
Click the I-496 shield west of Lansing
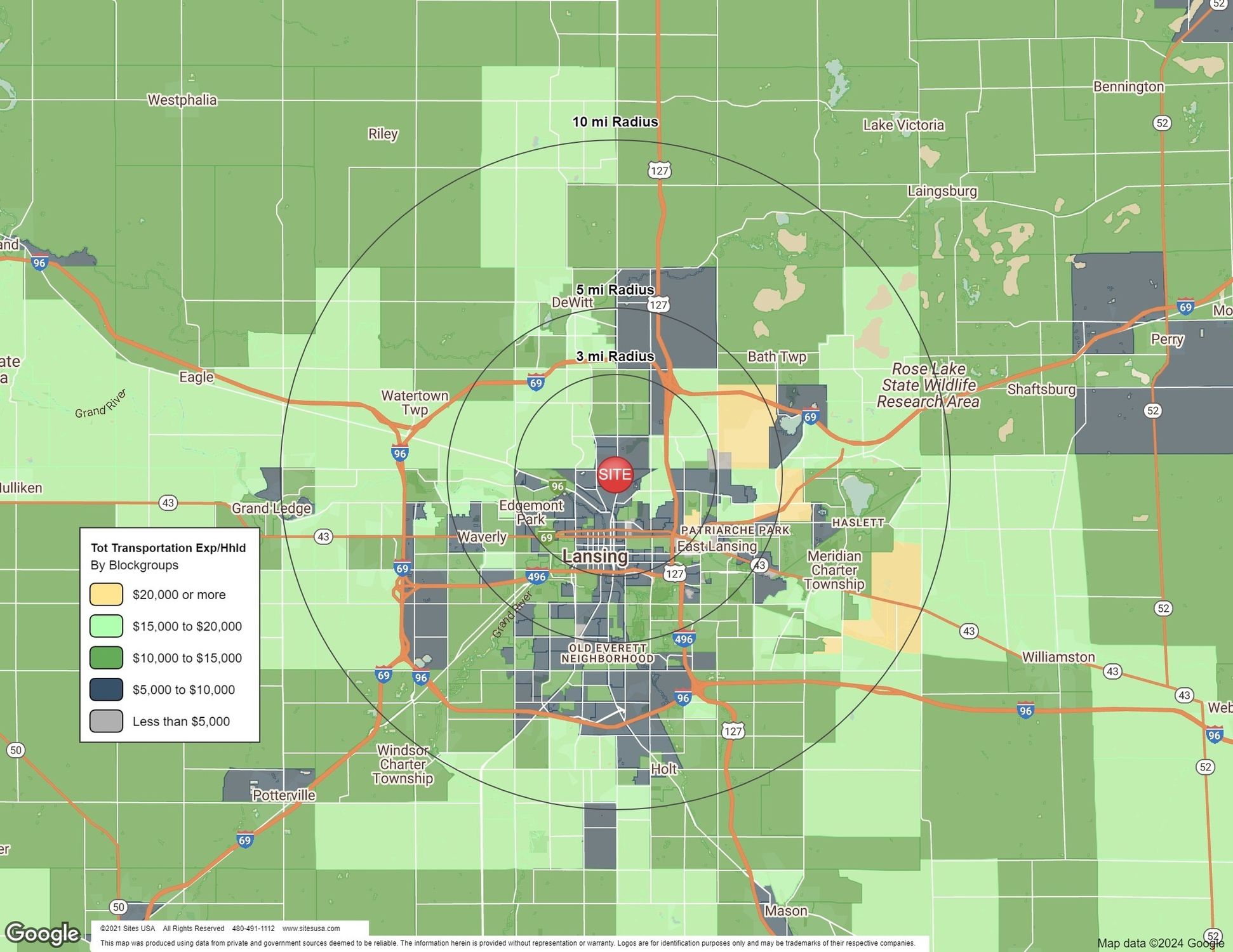click(537, 577)
